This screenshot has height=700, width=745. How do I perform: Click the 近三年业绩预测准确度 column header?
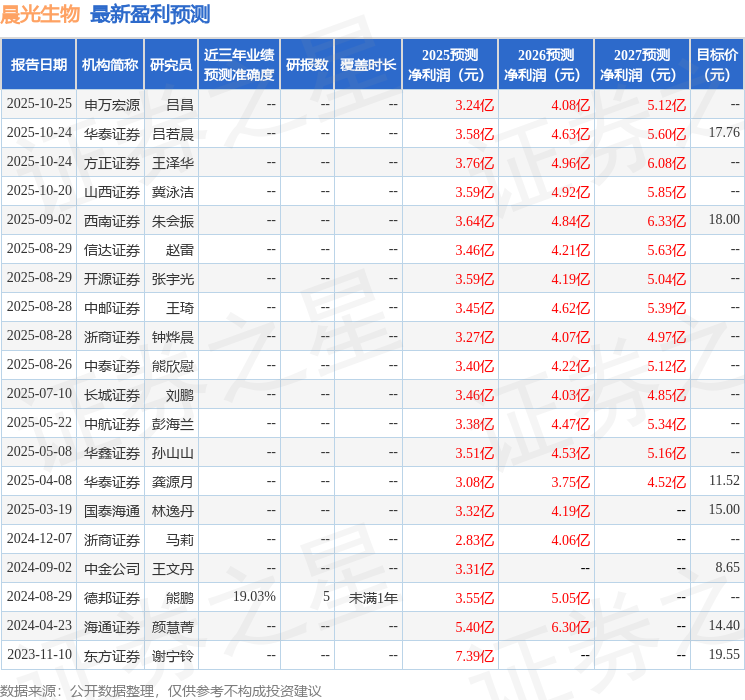[x=239, y=65]
